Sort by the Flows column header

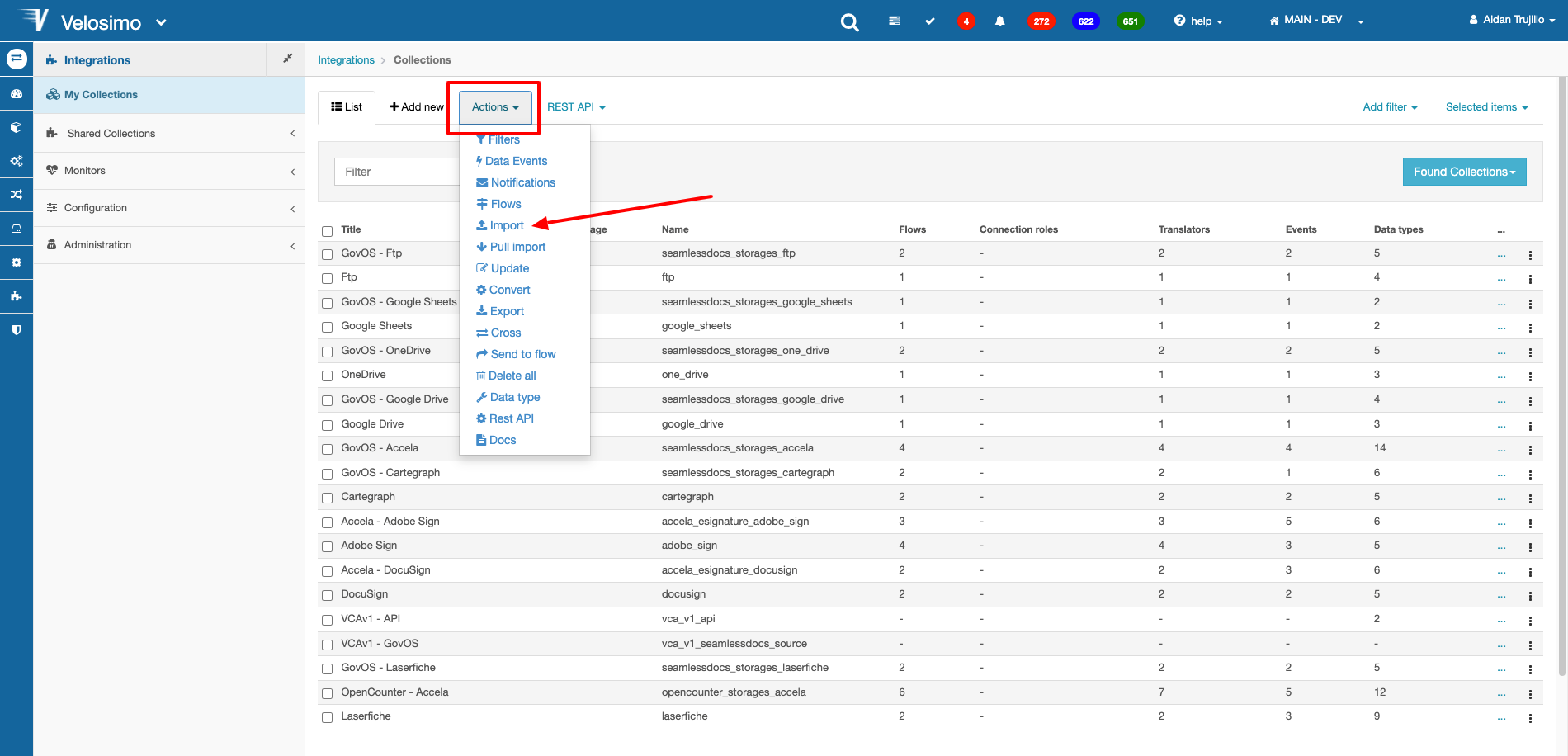pos(912,229)
